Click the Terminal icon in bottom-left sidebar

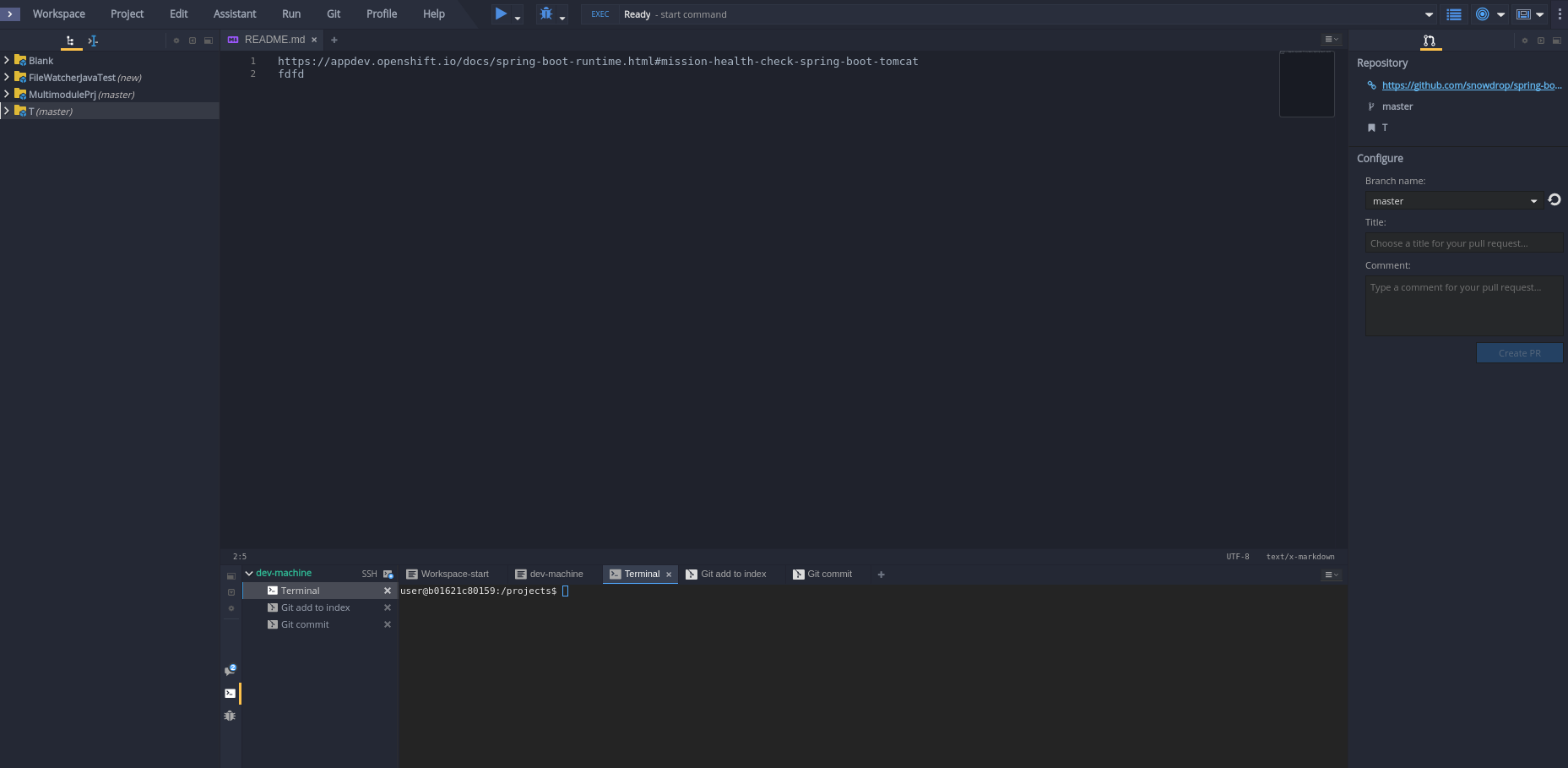(x=230, y=693)
